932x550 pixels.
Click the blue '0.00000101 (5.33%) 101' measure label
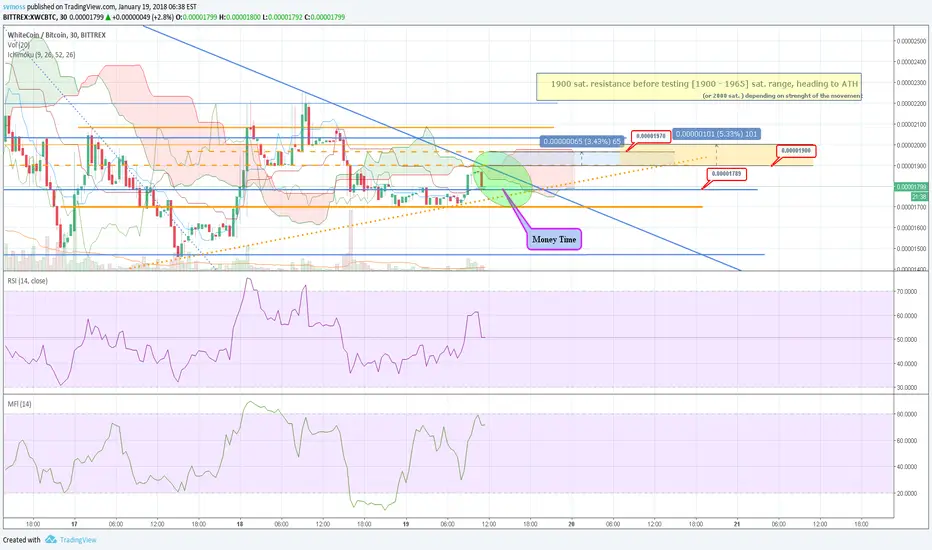[717, 134]
